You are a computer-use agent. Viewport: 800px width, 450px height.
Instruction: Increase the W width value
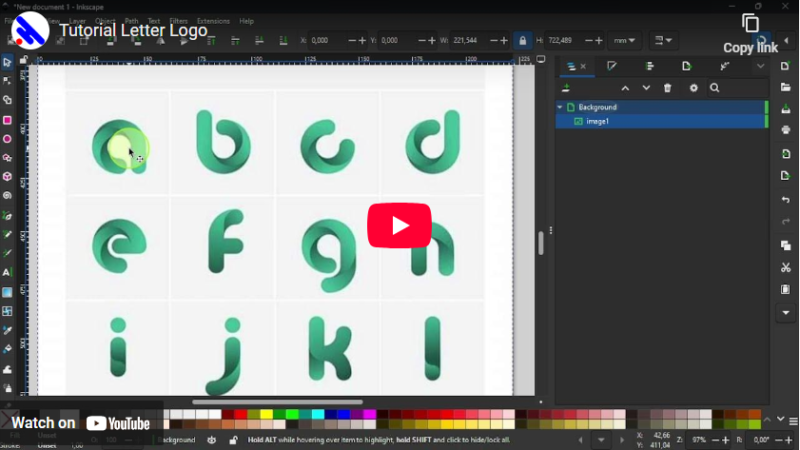504,40
